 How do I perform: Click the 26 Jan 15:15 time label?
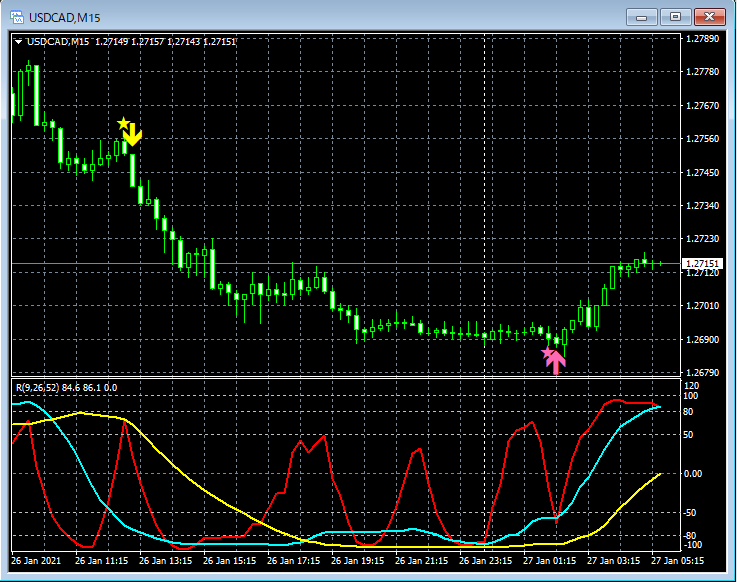coord(229,560)
